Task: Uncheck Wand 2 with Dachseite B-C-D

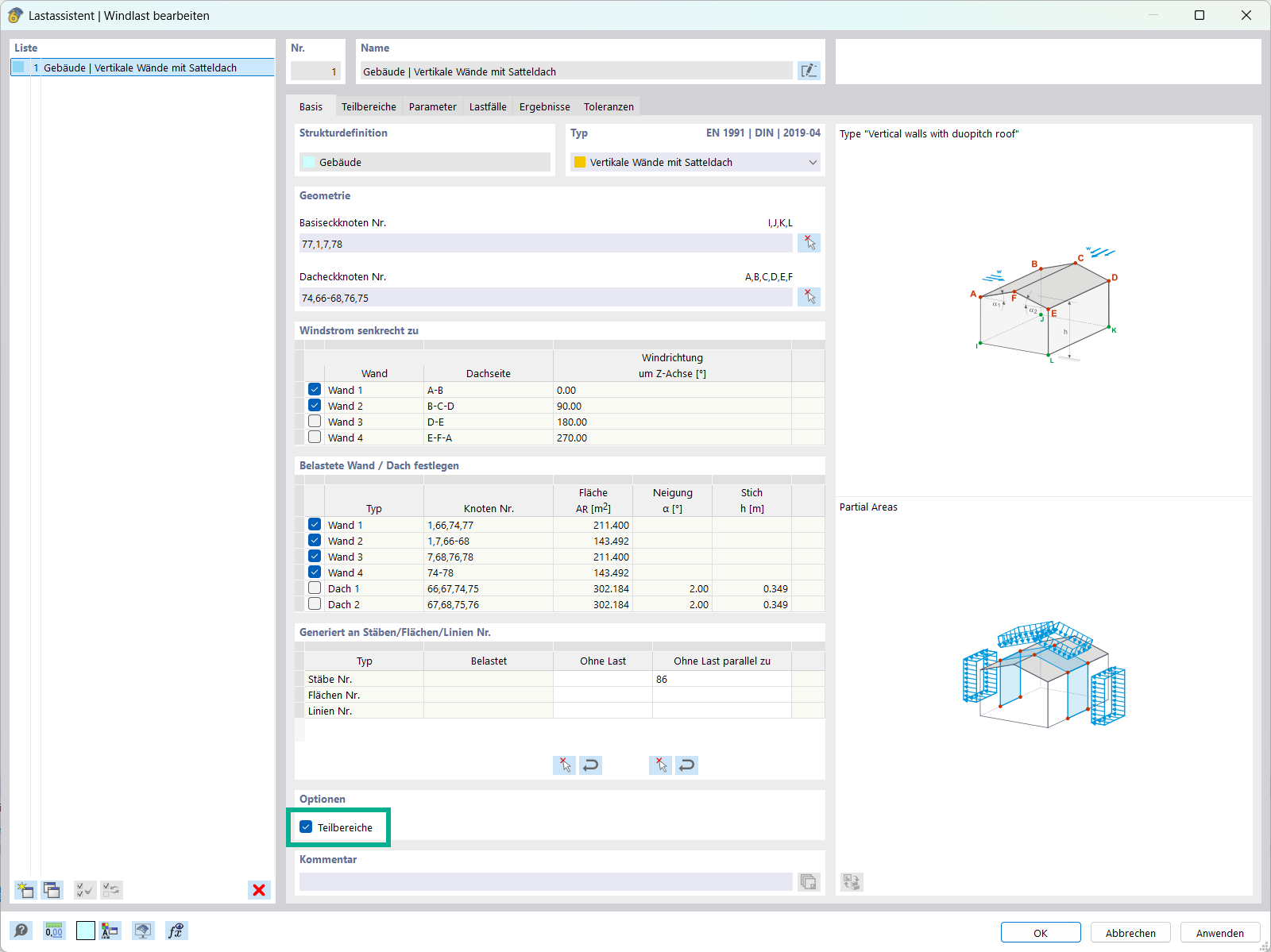Action: point(315,406)
